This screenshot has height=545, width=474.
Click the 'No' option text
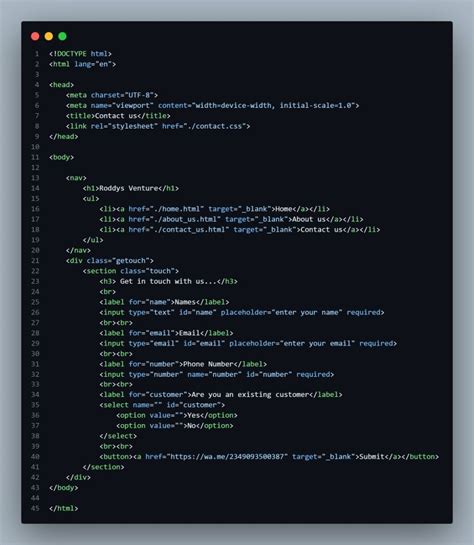[x=191, y=426]
